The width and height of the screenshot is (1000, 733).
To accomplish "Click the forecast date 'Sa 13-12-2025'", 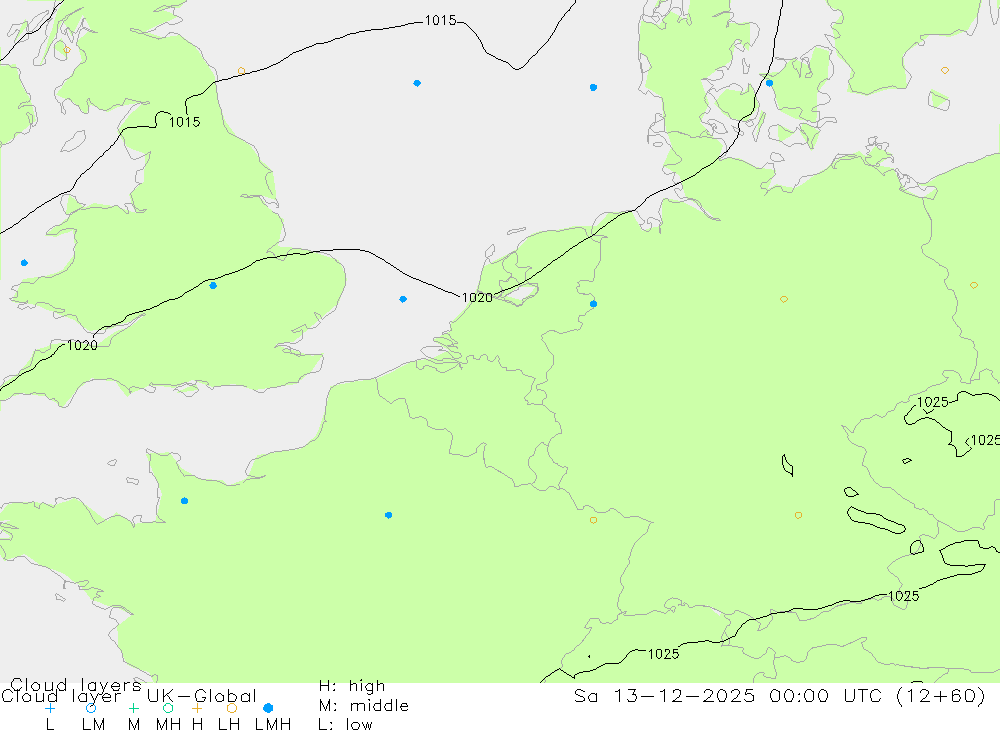I will click(x=665, y=695).
